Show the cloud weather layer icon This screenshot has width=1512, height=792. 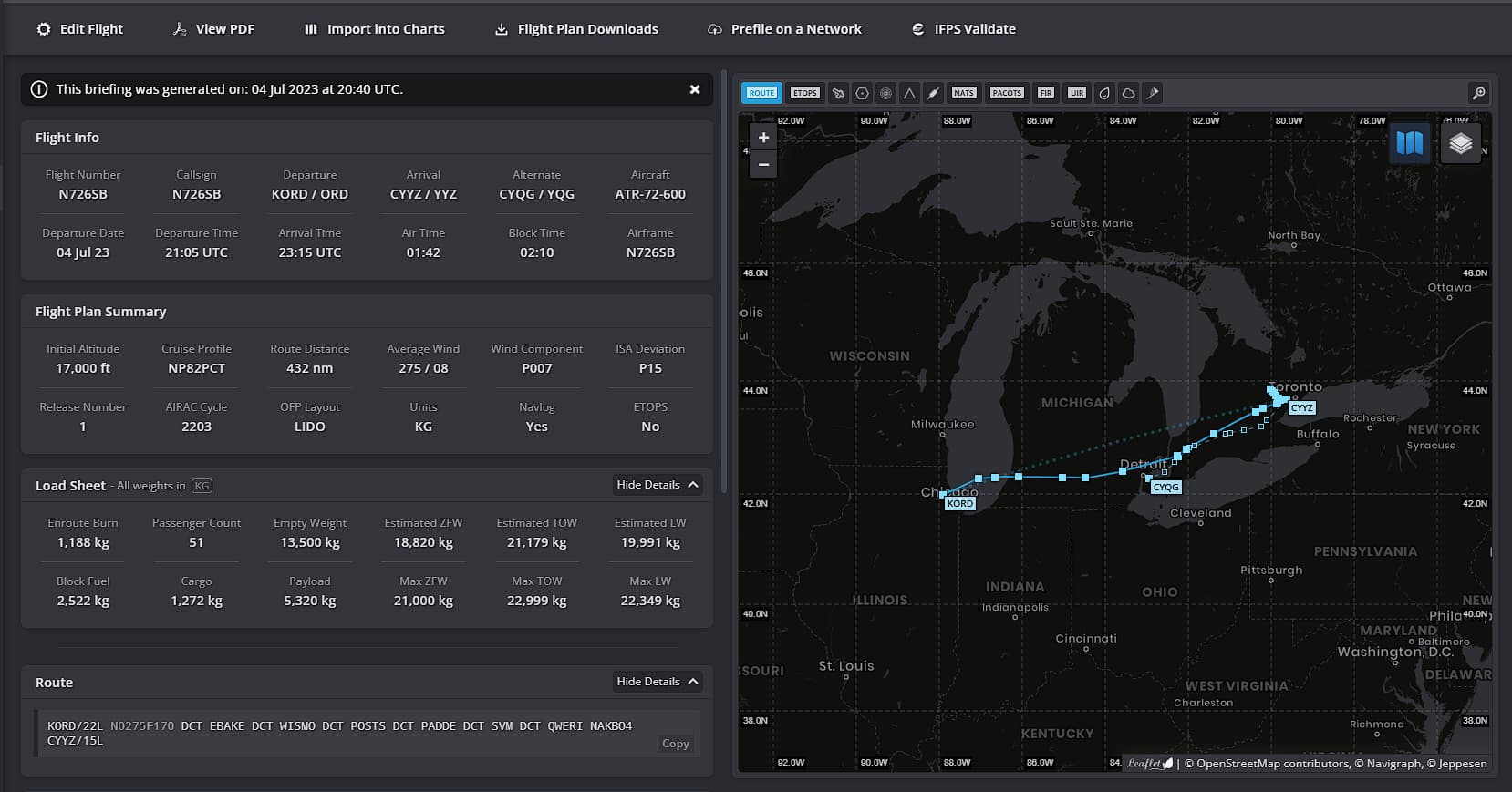[x=1128, y=93]
